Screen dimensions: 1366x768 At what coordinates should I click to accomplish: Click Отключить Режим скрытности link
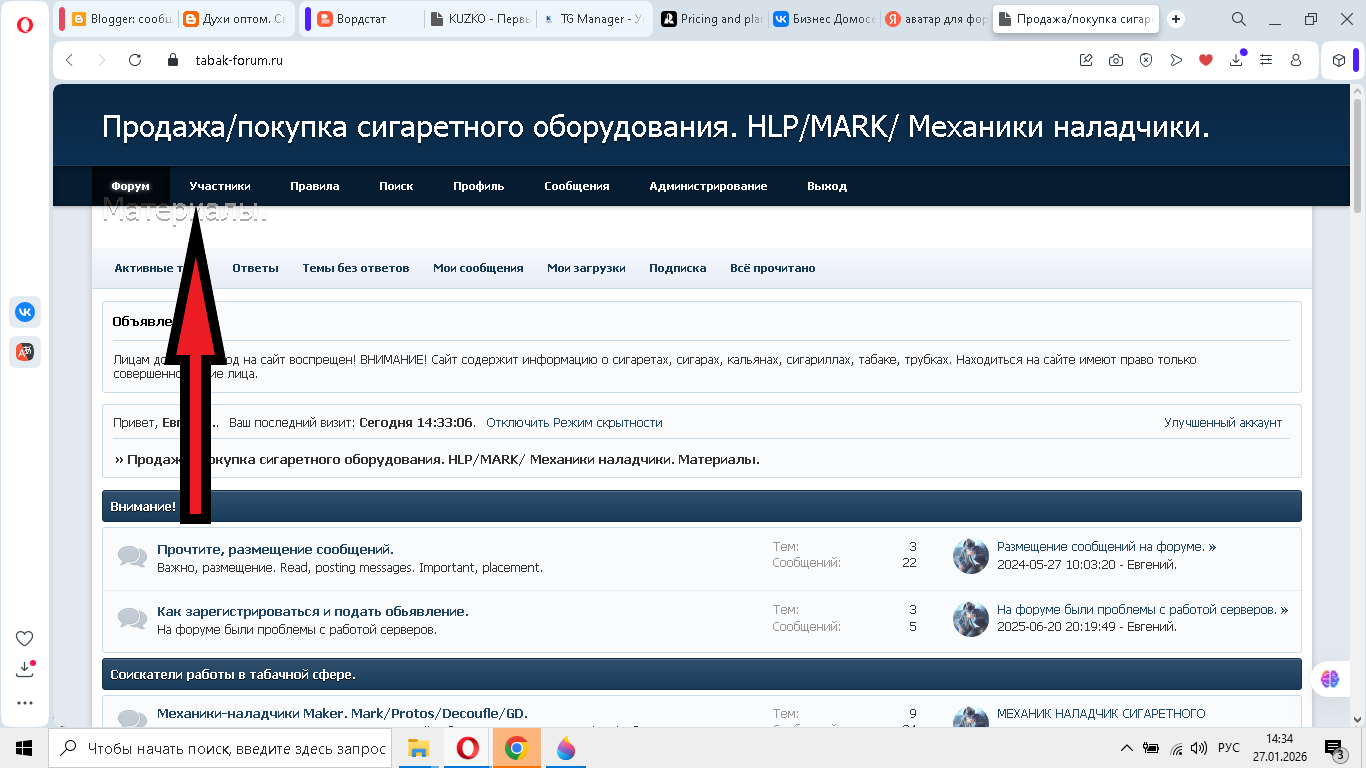tap(574, 423)
